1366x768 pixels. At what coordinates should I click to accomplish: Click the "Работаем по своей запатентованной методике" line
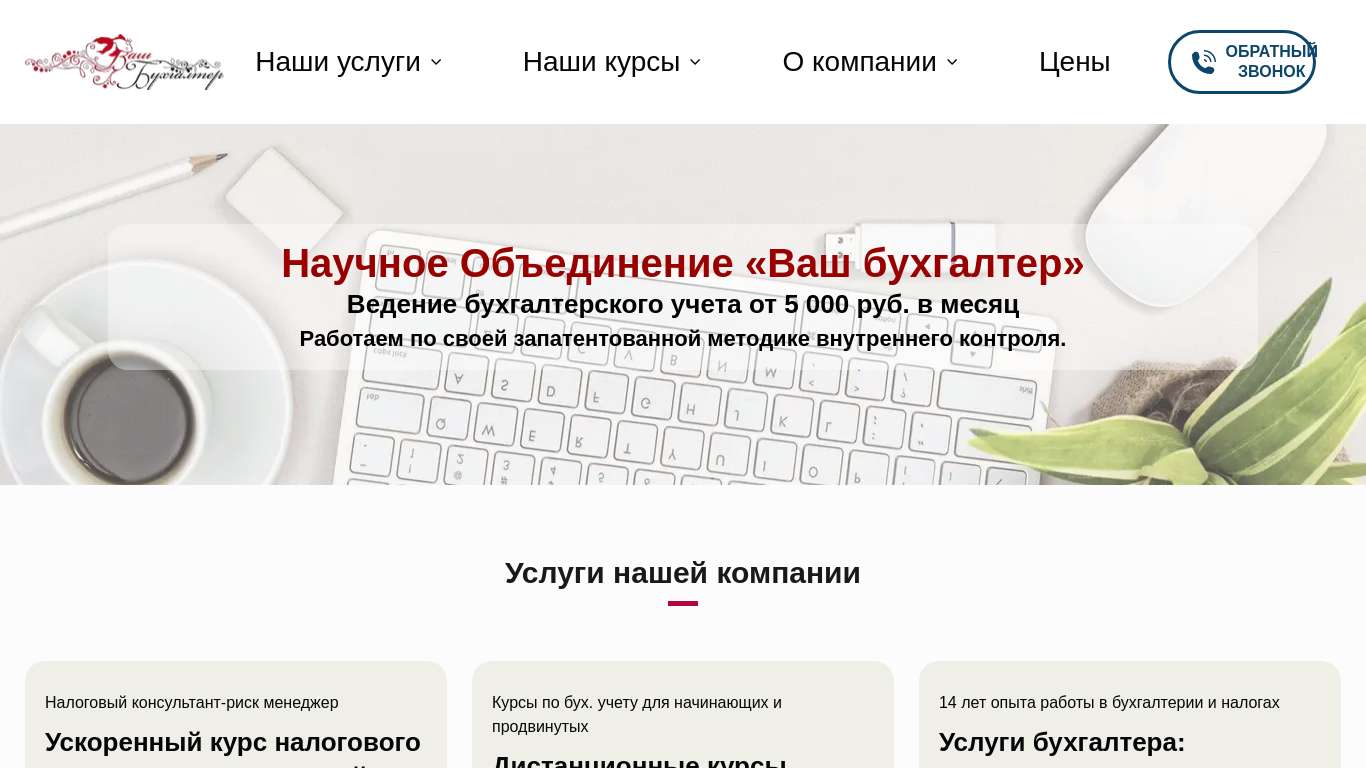coord(682,339)
